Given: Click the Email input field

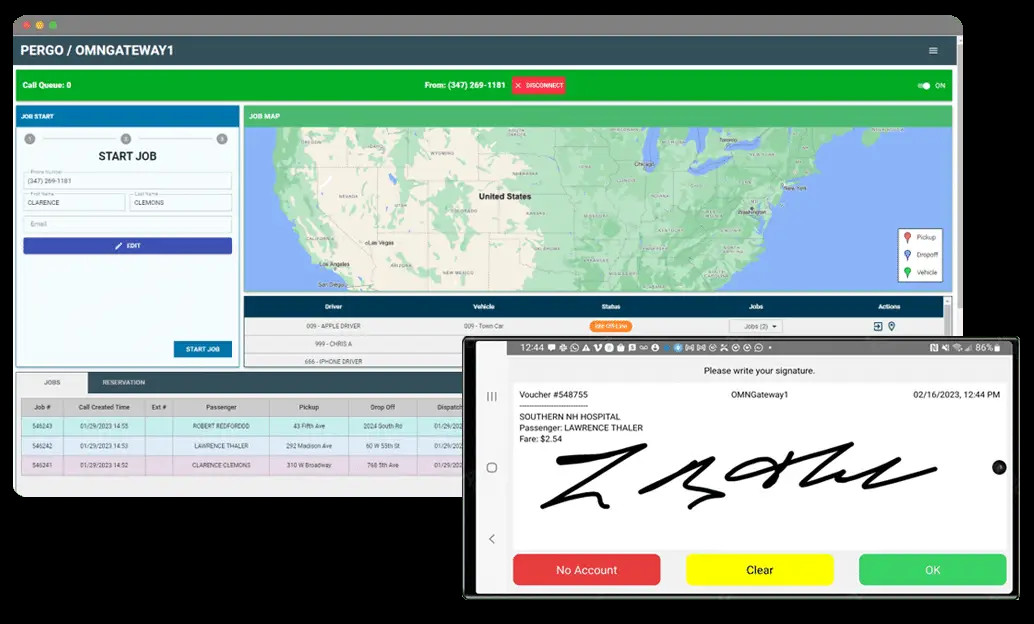Looking at the screenshot, I should 127,224.
